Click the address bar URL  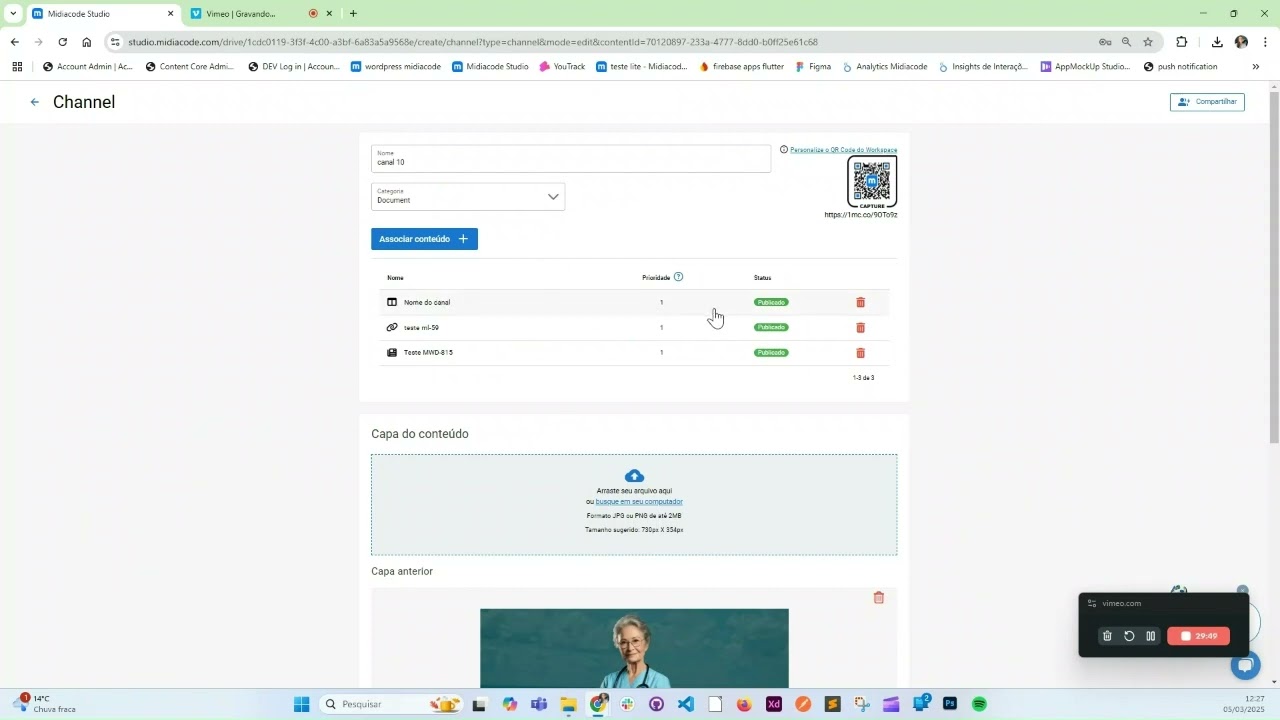pyautogui.click(x=473, y=42)
